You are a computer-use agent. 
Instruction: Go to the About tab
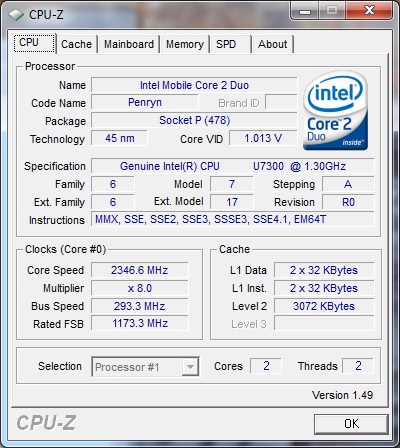[x=272, y=44]
